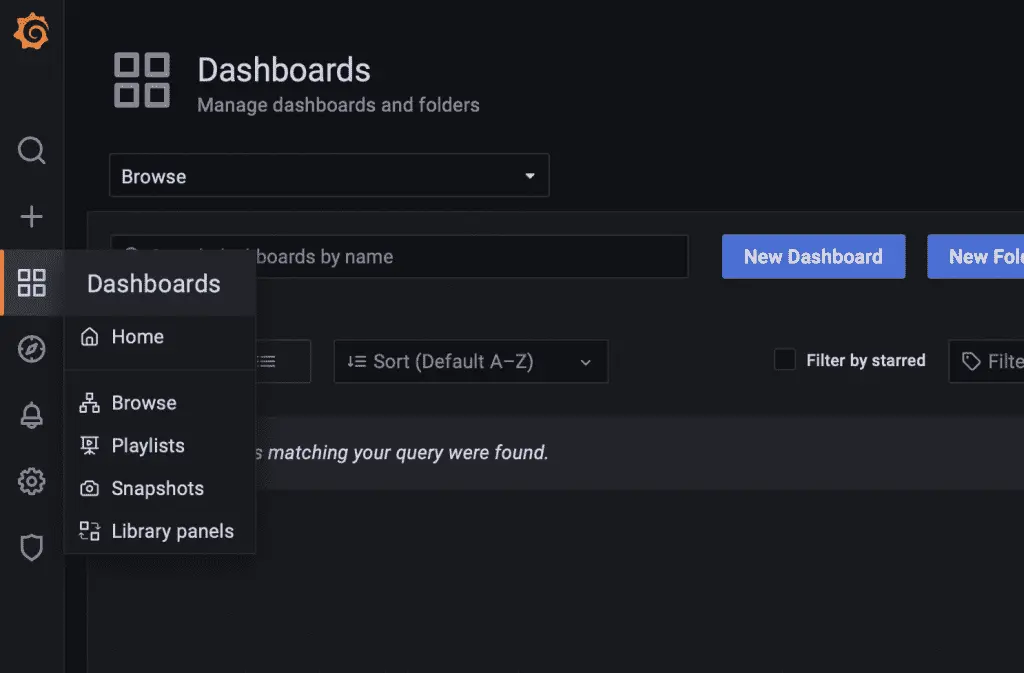
Task: Click the Create plus icon
Action: [x=32, y=217]
